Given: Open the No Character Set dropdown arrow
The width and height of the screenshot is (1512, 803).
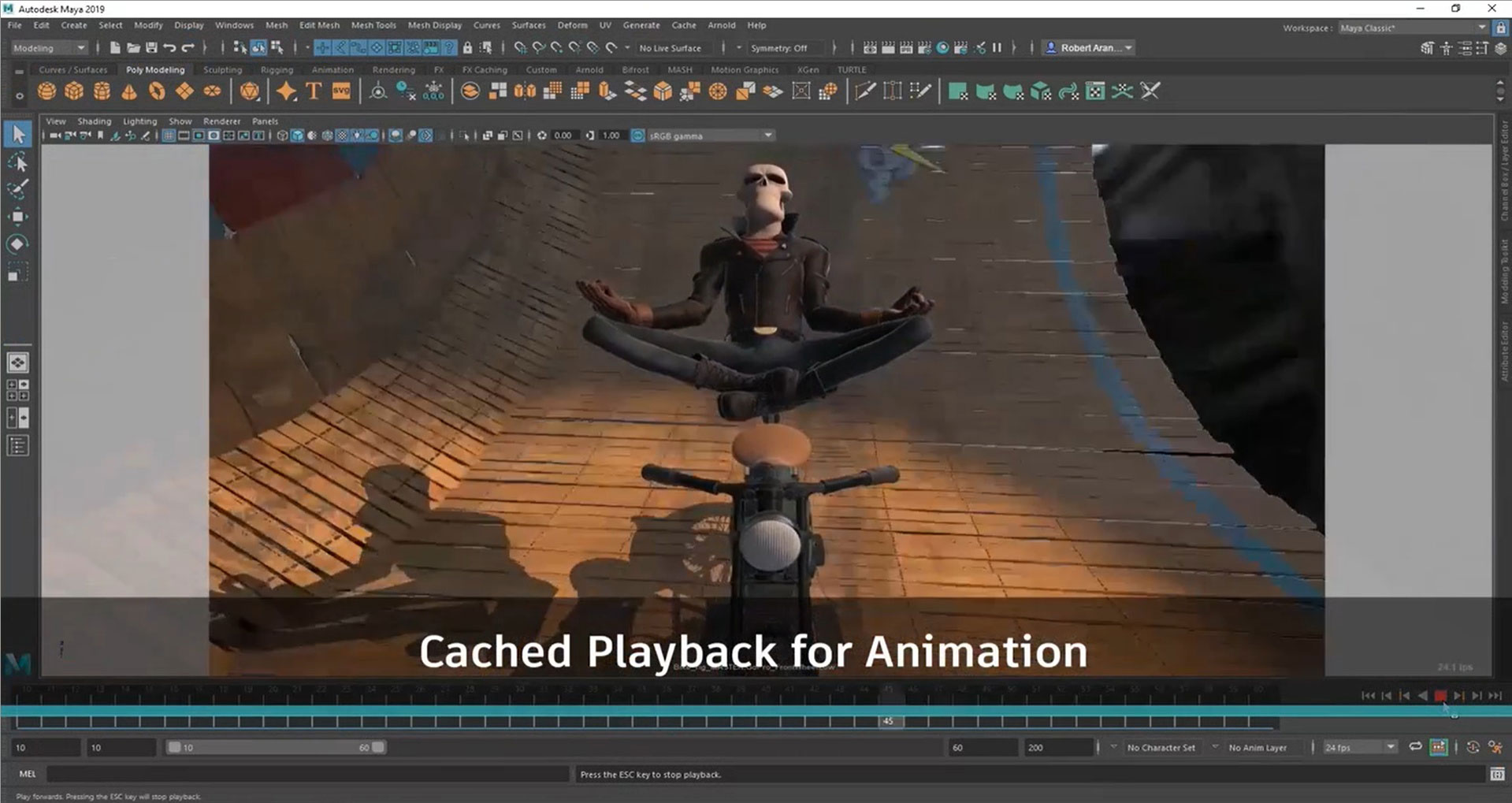Looking at the screenshot, I should (x=1113, y=747).
